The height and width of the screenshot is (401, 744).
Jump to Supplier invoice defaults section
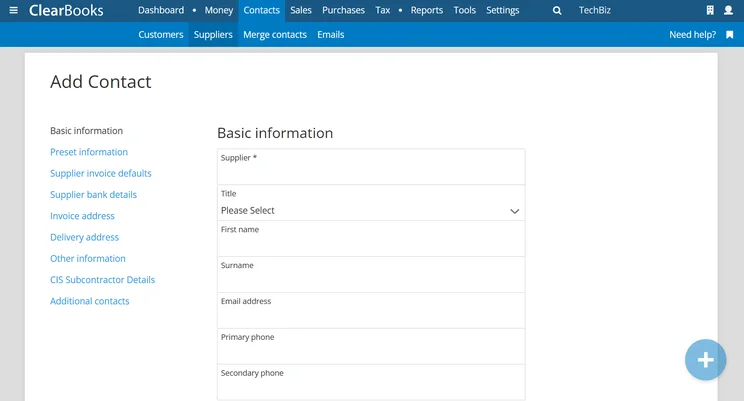[x=101, y=173]
